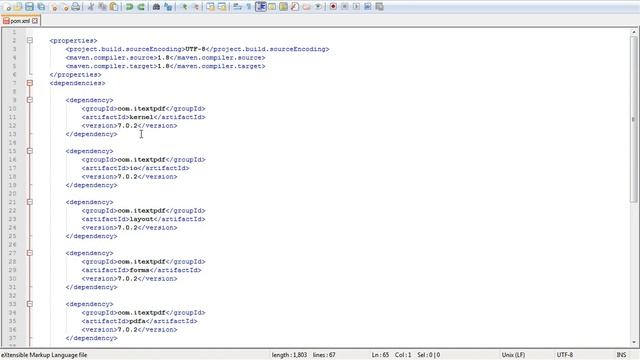Fold the forms dependency at line 27
Screen dimensions: 640x360
point(30,253)
